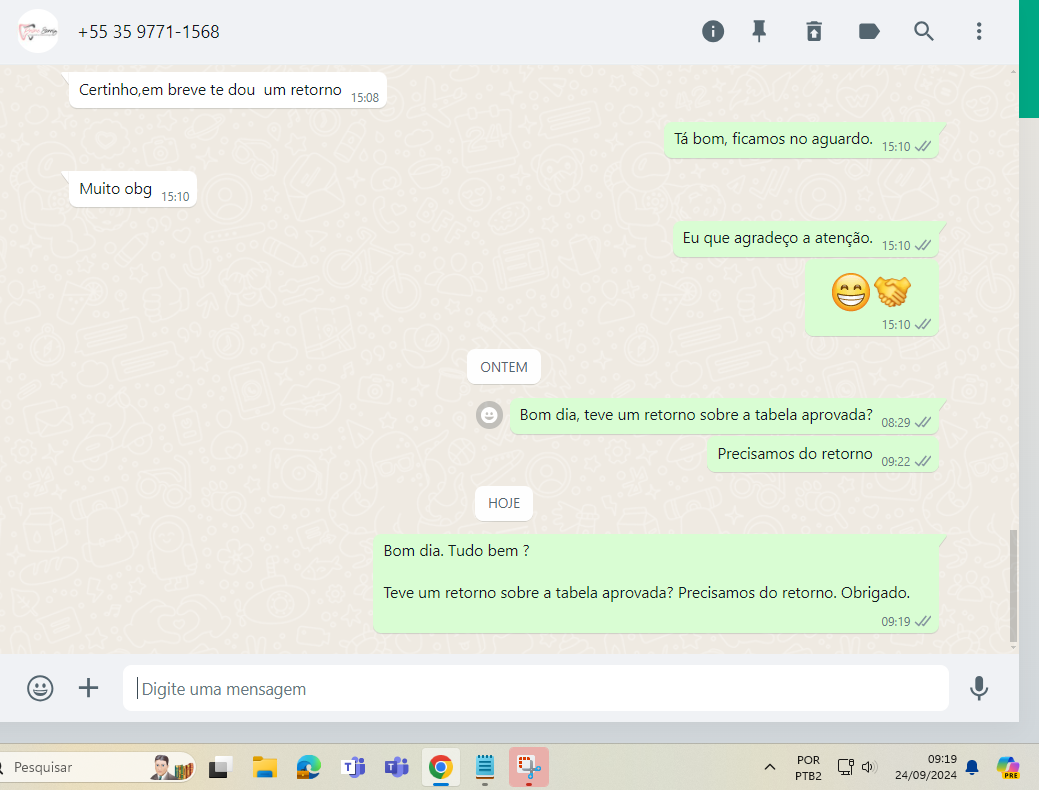Search messages with the magnifier icon

(924, 31)
